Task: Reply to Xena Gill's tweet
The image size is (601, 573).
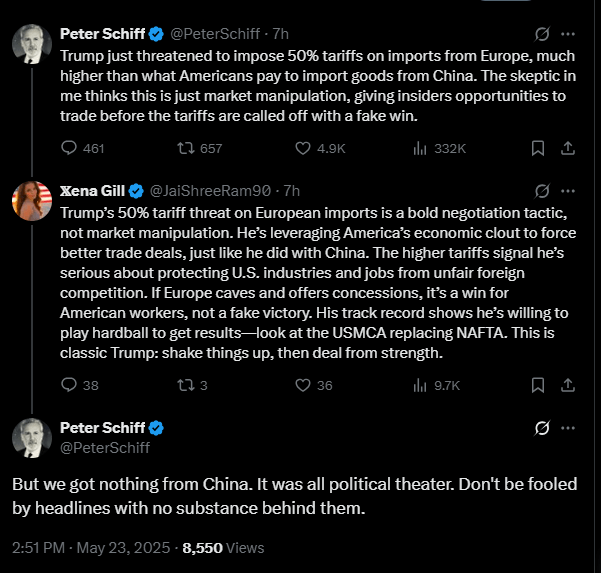Action: point(69,384)
